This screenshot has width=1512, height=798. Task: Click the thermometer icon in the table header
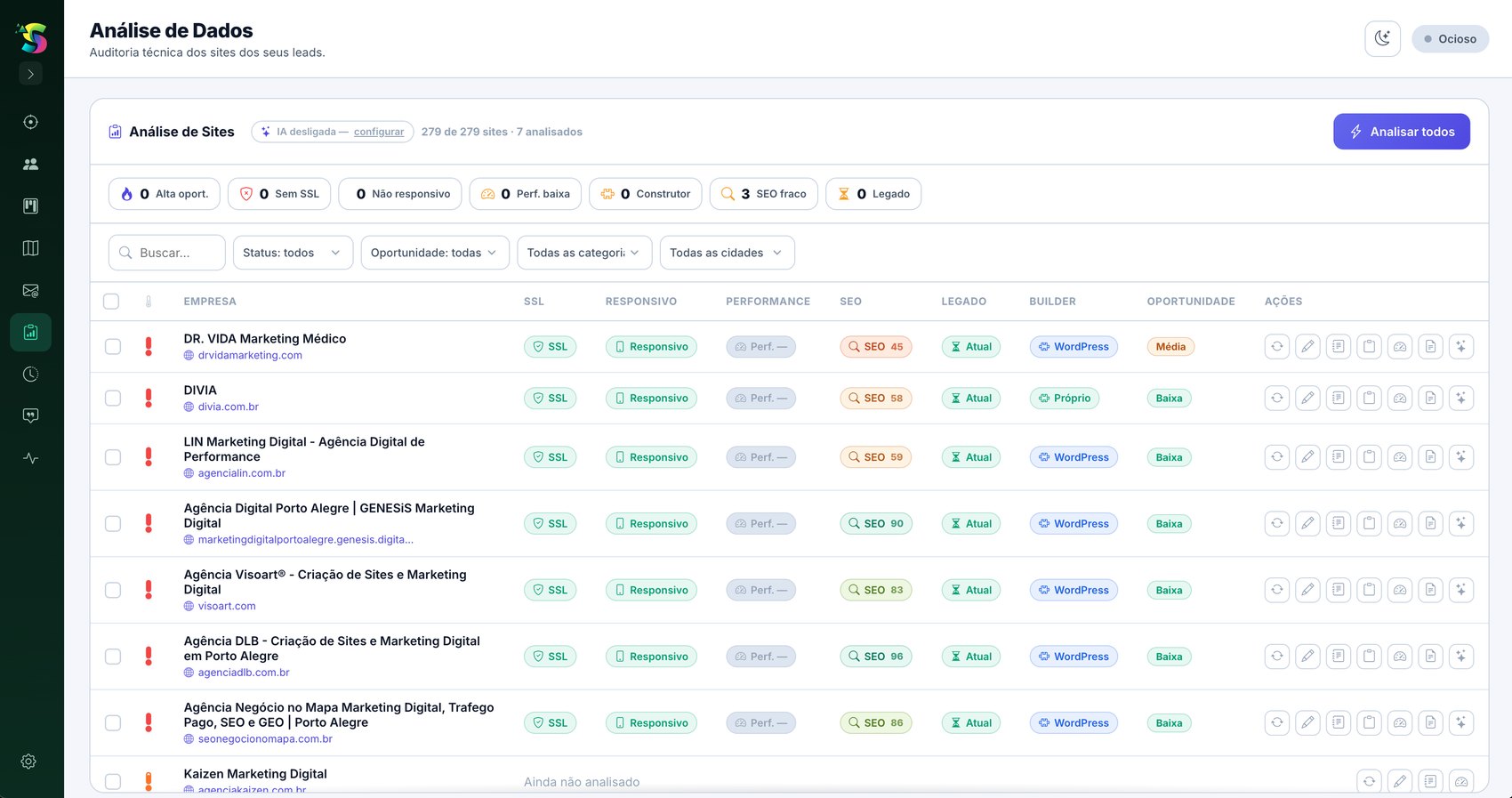point(149,302)
